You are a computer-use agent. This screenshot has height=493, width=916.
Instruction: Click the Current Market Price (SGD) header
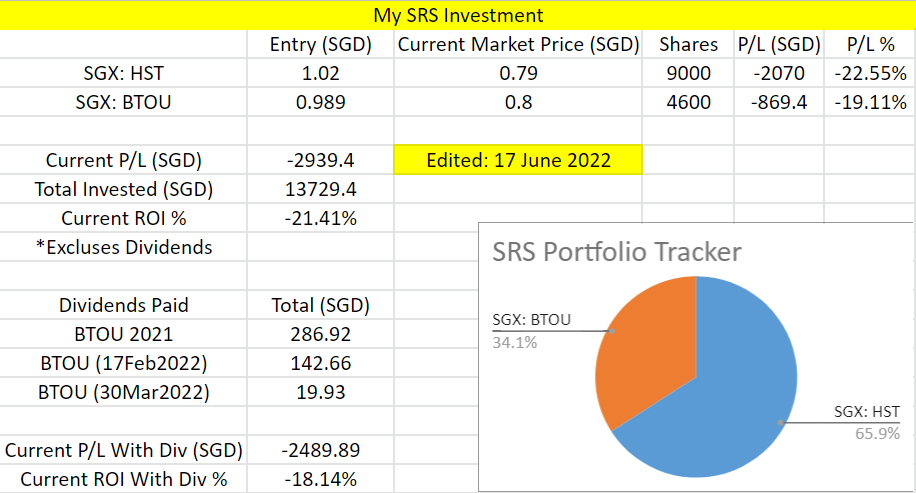[x=518, y=44]
